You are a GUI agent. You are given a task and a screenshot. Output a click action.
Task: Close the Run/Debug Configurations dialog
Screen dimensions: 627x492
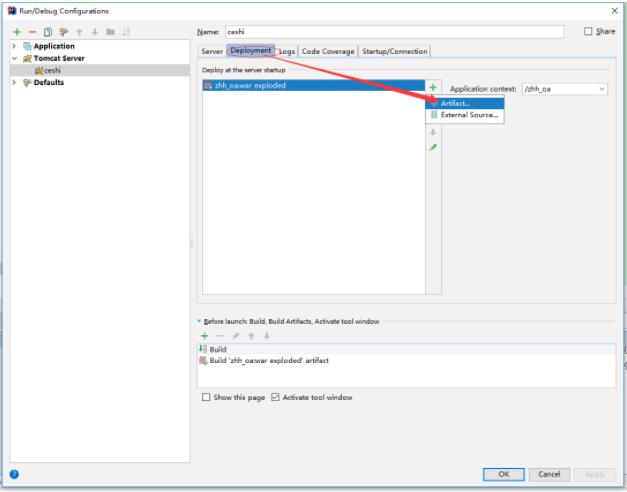point(615,11)
